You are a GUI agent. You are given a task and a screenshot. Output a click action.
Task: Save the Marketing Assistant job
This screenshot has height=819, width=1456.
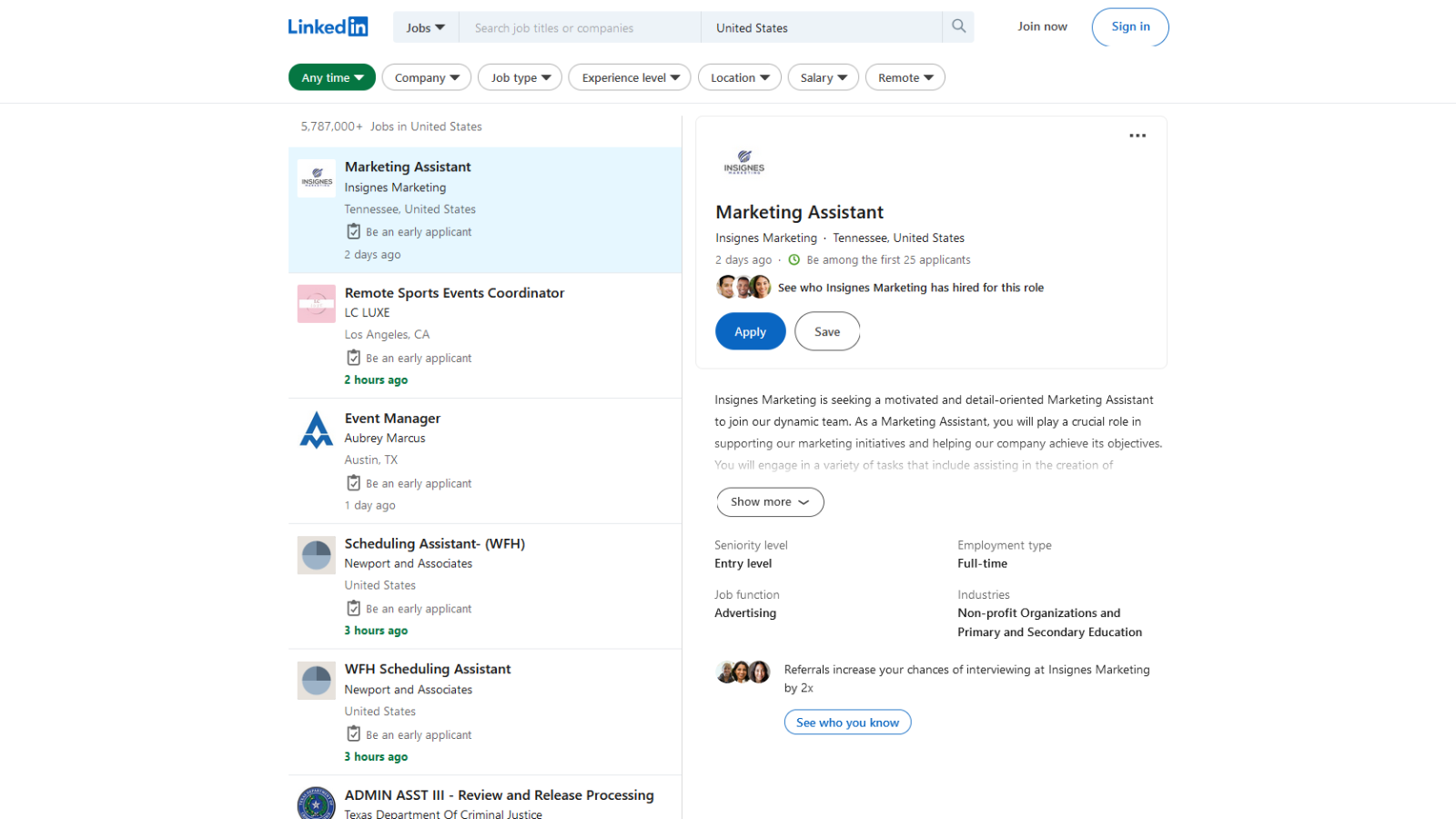pyautogui.click(x=827, y=331)
